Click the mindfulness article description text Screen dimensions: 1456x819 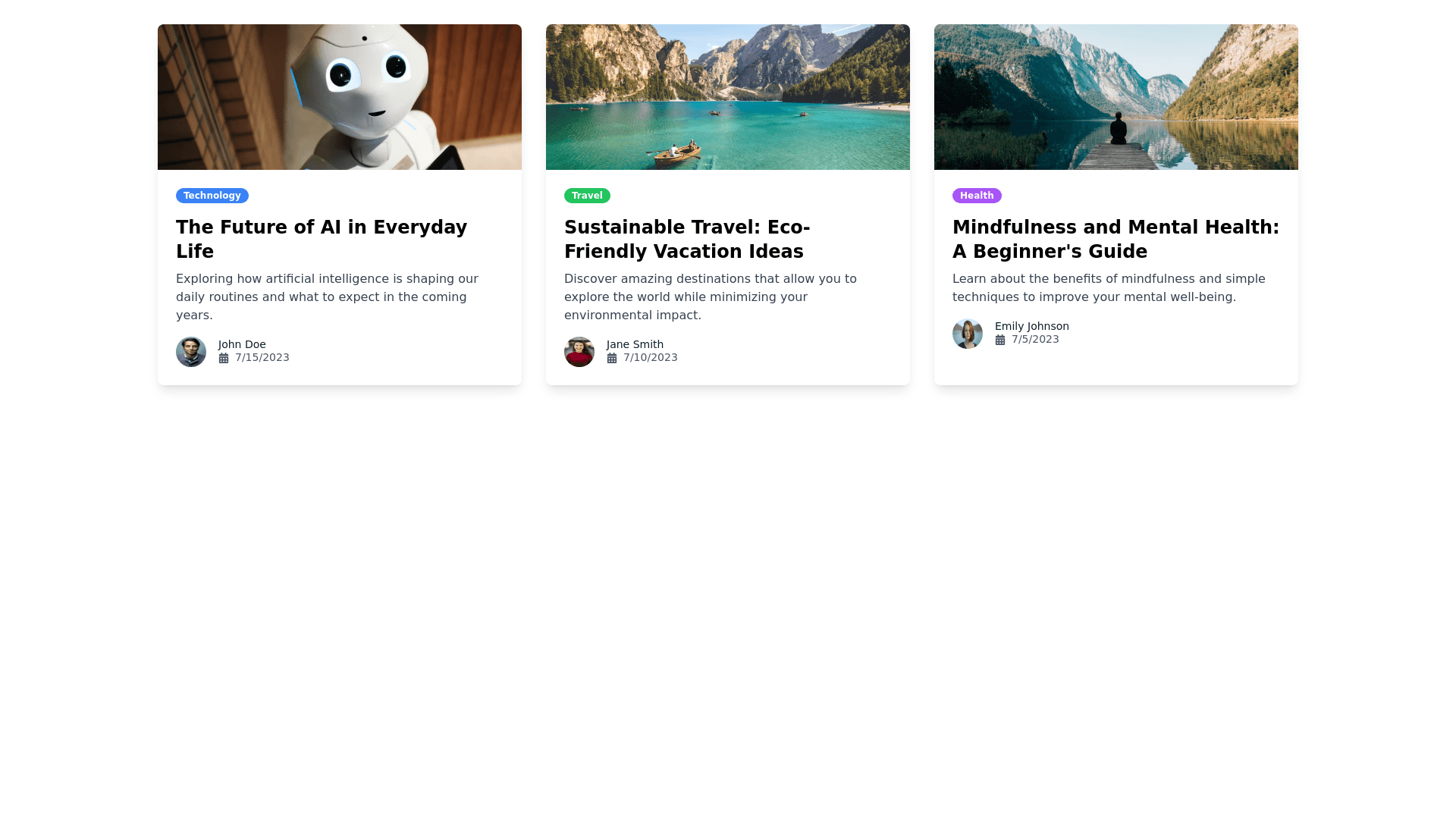[x=1109, y=288]
